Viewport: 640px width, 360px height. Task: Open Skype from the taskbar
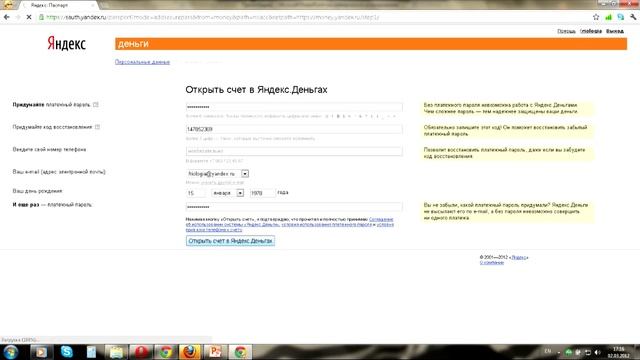[67, 352]
